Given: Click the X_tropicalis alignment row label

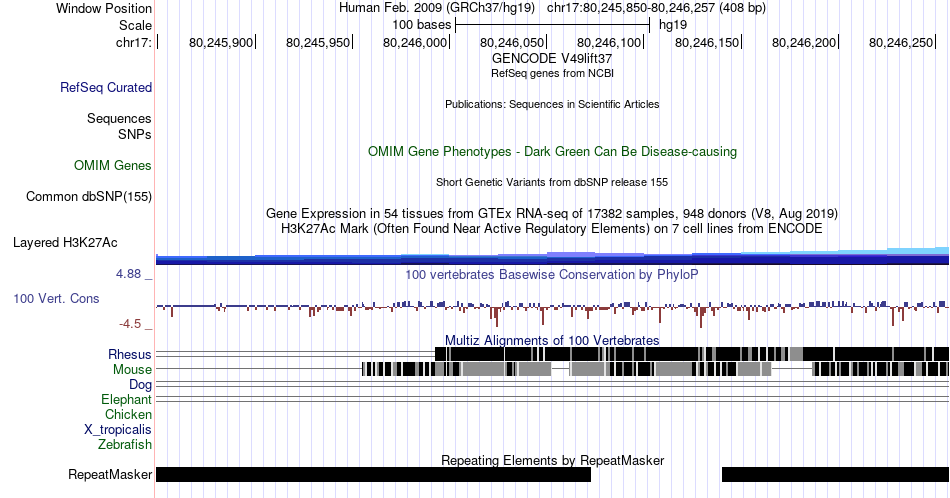Looking at the screenshot, I should tap(118, 429).
